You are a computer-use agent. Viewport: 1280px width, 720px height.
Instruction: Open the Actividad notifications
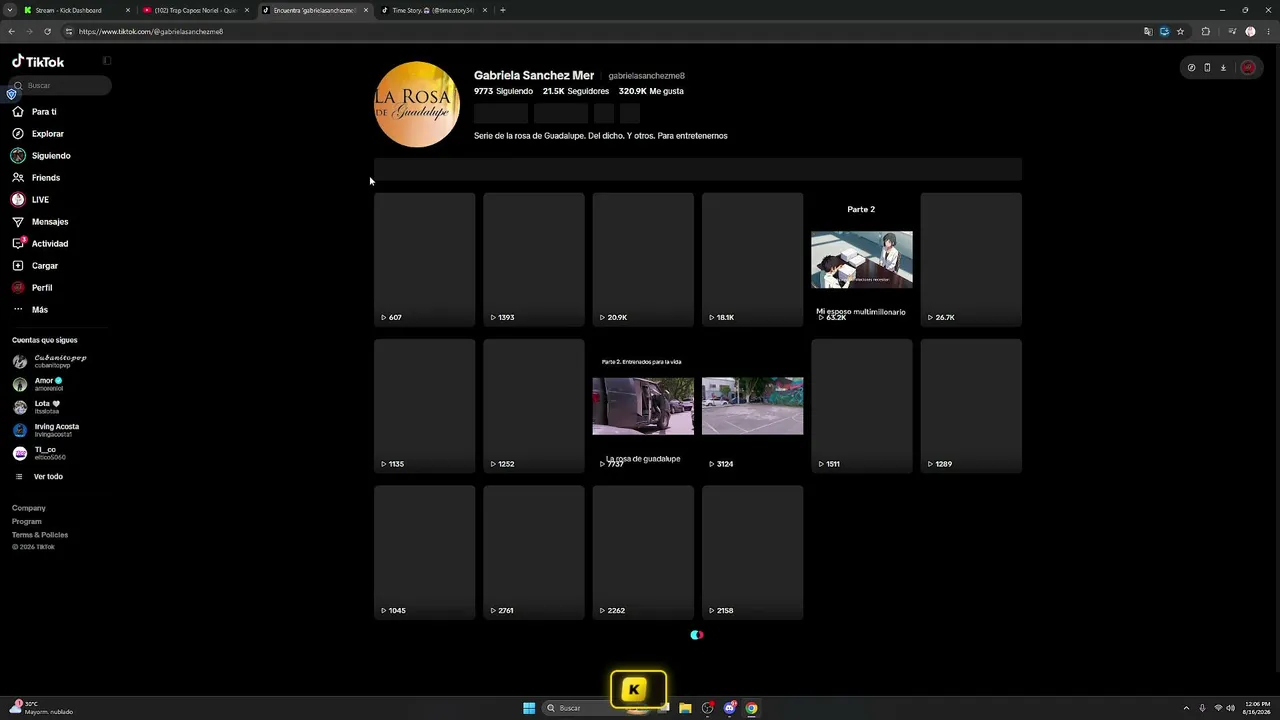point(40,244)
